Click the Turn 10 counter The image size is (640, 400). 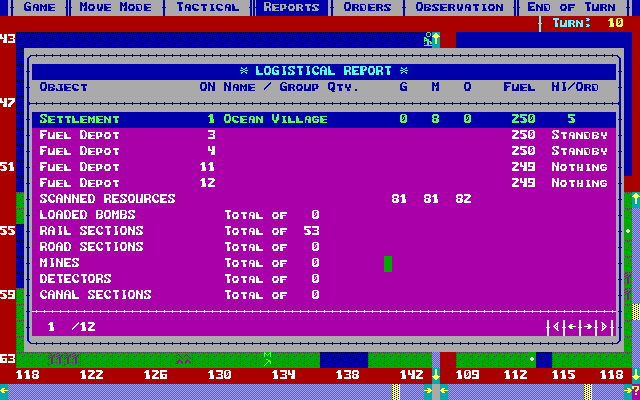[x=588, y=23]
